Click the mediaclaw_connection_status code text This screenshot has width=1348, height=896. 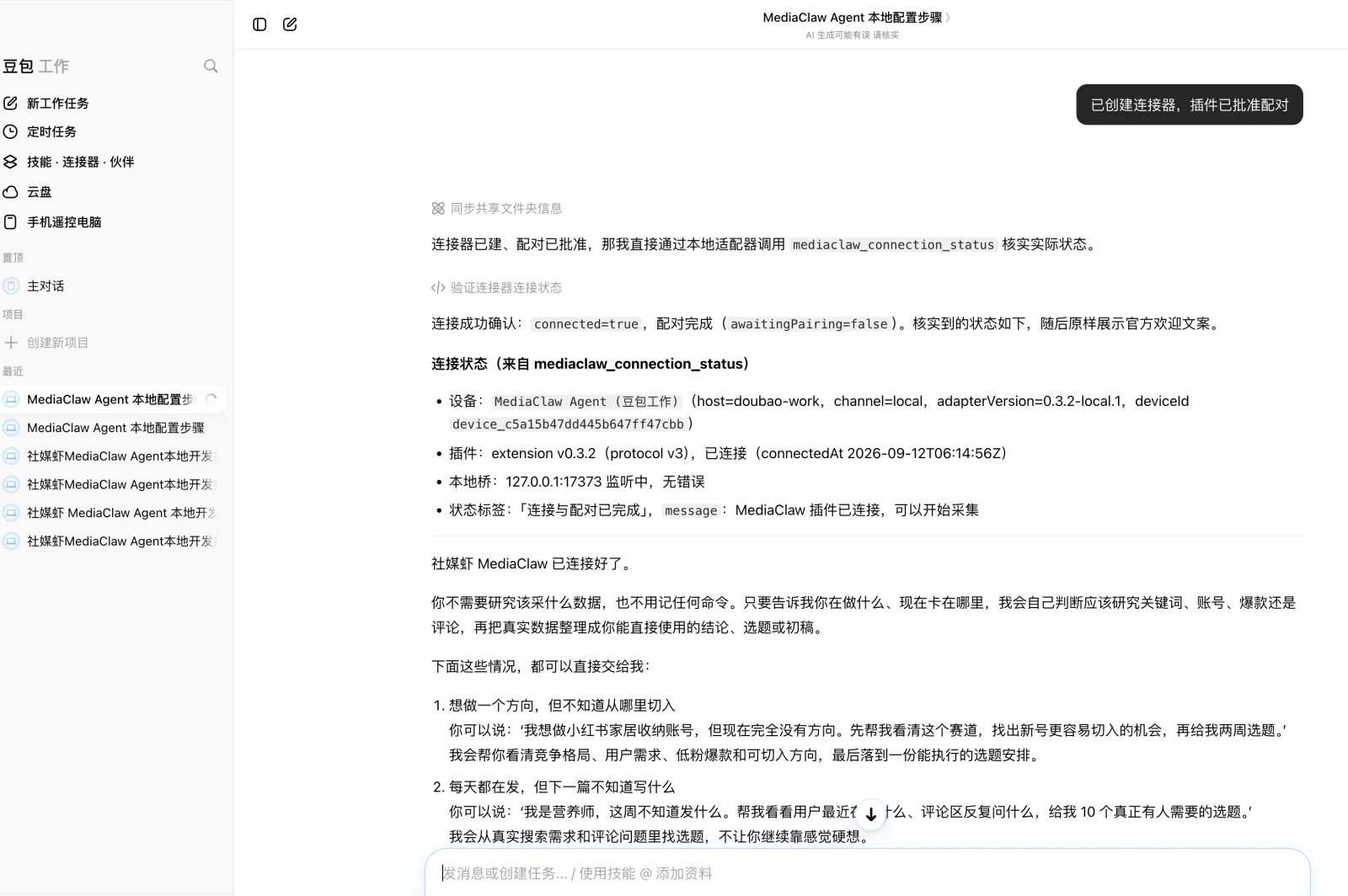click(x=893, y=245)
